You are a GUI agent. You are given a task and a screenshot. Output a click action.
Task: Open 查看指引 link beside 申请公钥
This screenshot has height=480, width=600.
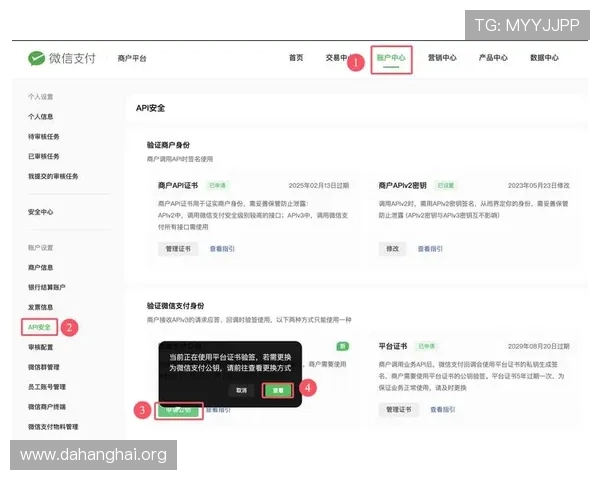click(218, 410)
